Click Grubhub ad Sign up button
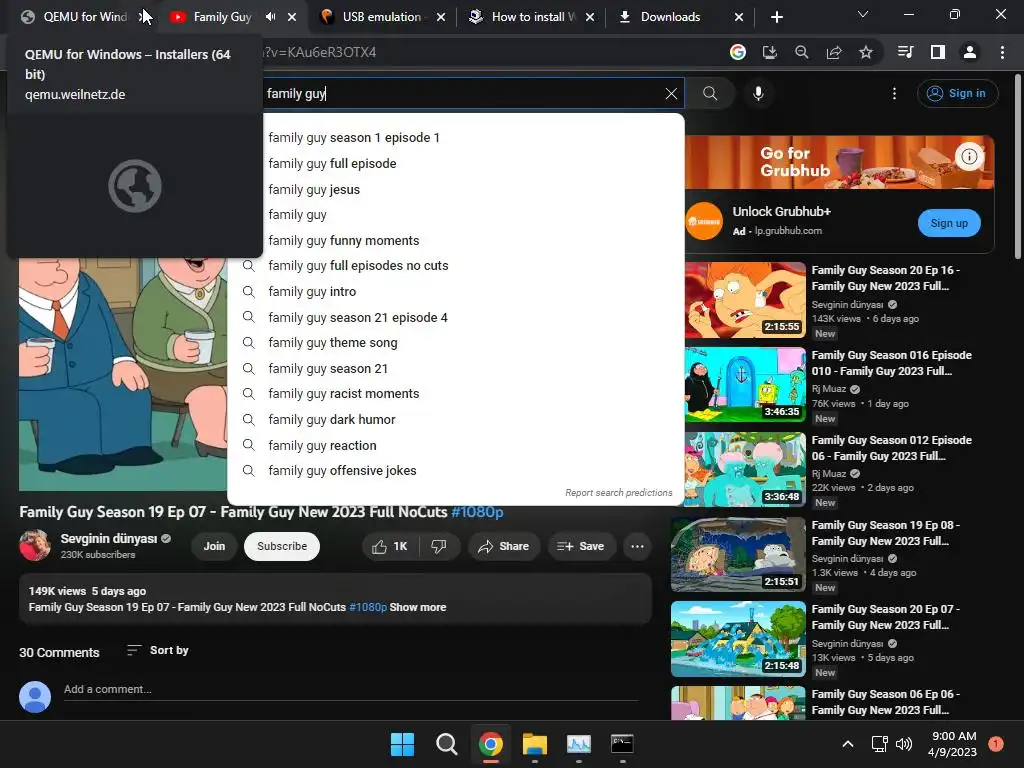1024x768 pixels. [949, 223]
